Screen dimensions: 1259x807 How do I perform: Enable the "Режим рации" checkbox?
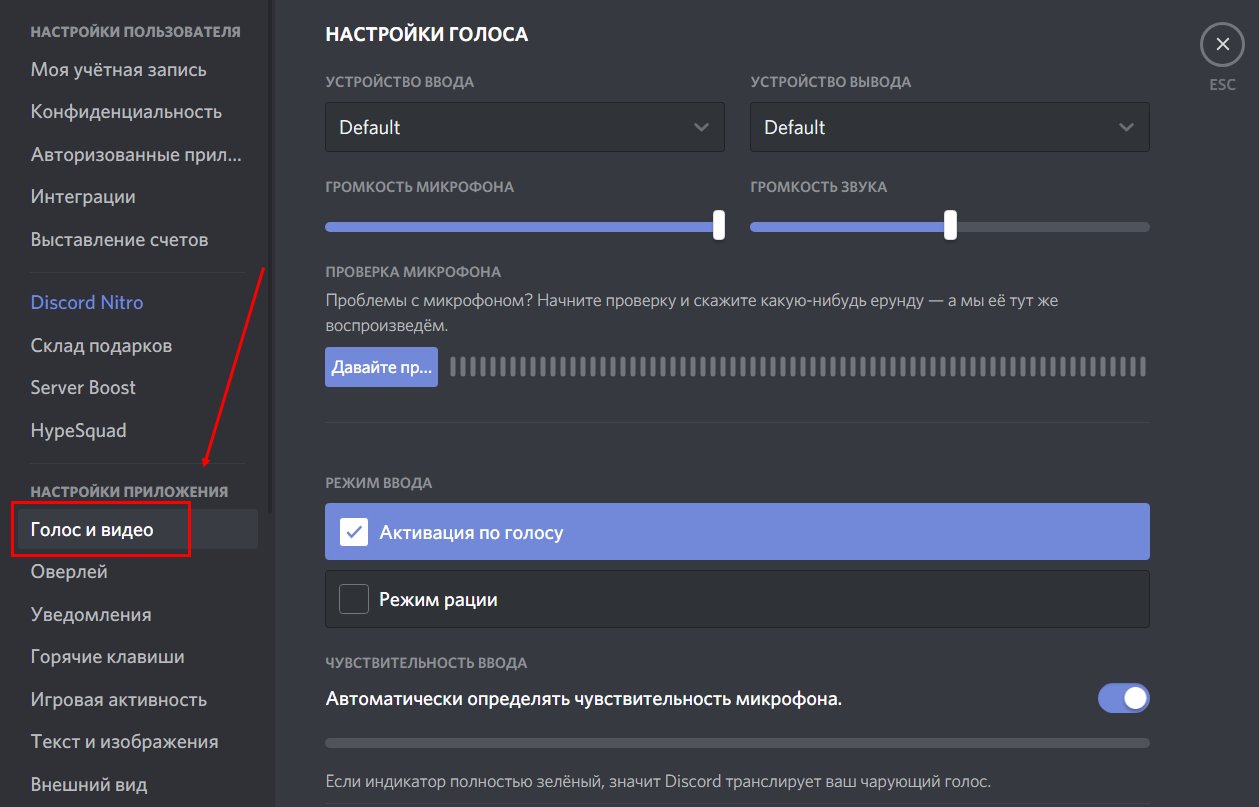[x=354, y=600]
